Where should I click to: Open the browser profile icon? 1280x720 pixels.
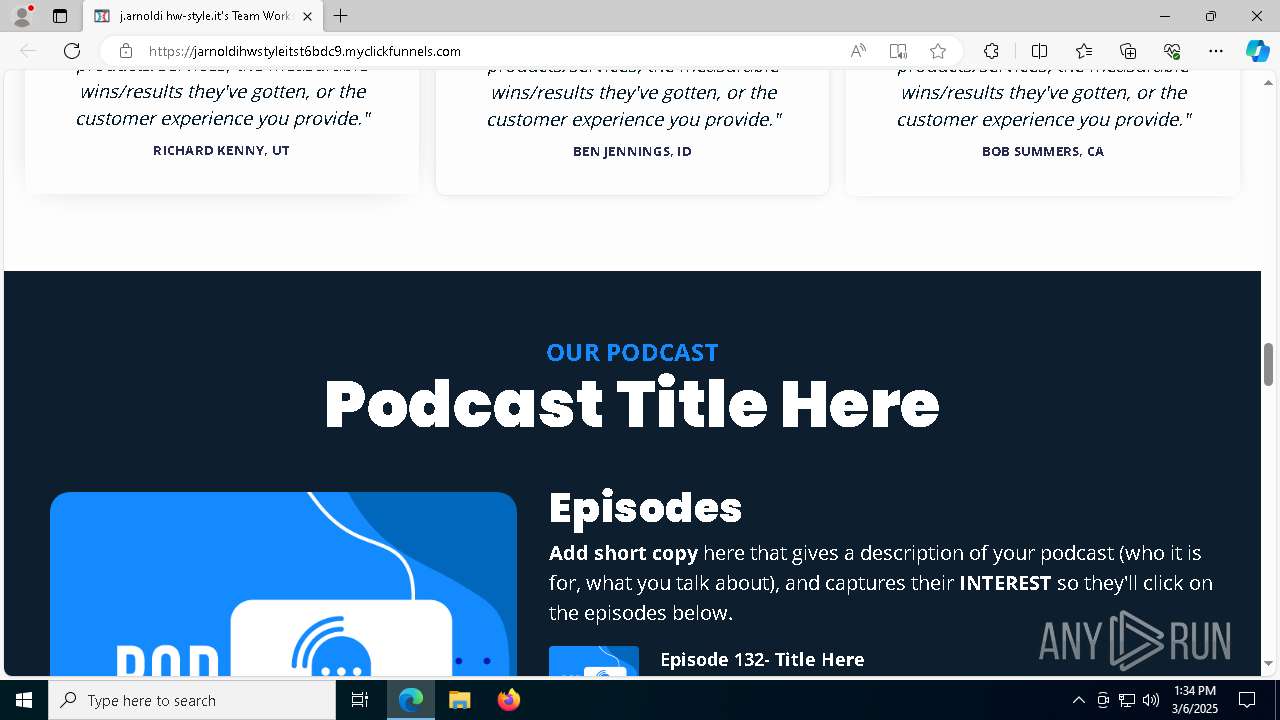[x=22, y=16]
